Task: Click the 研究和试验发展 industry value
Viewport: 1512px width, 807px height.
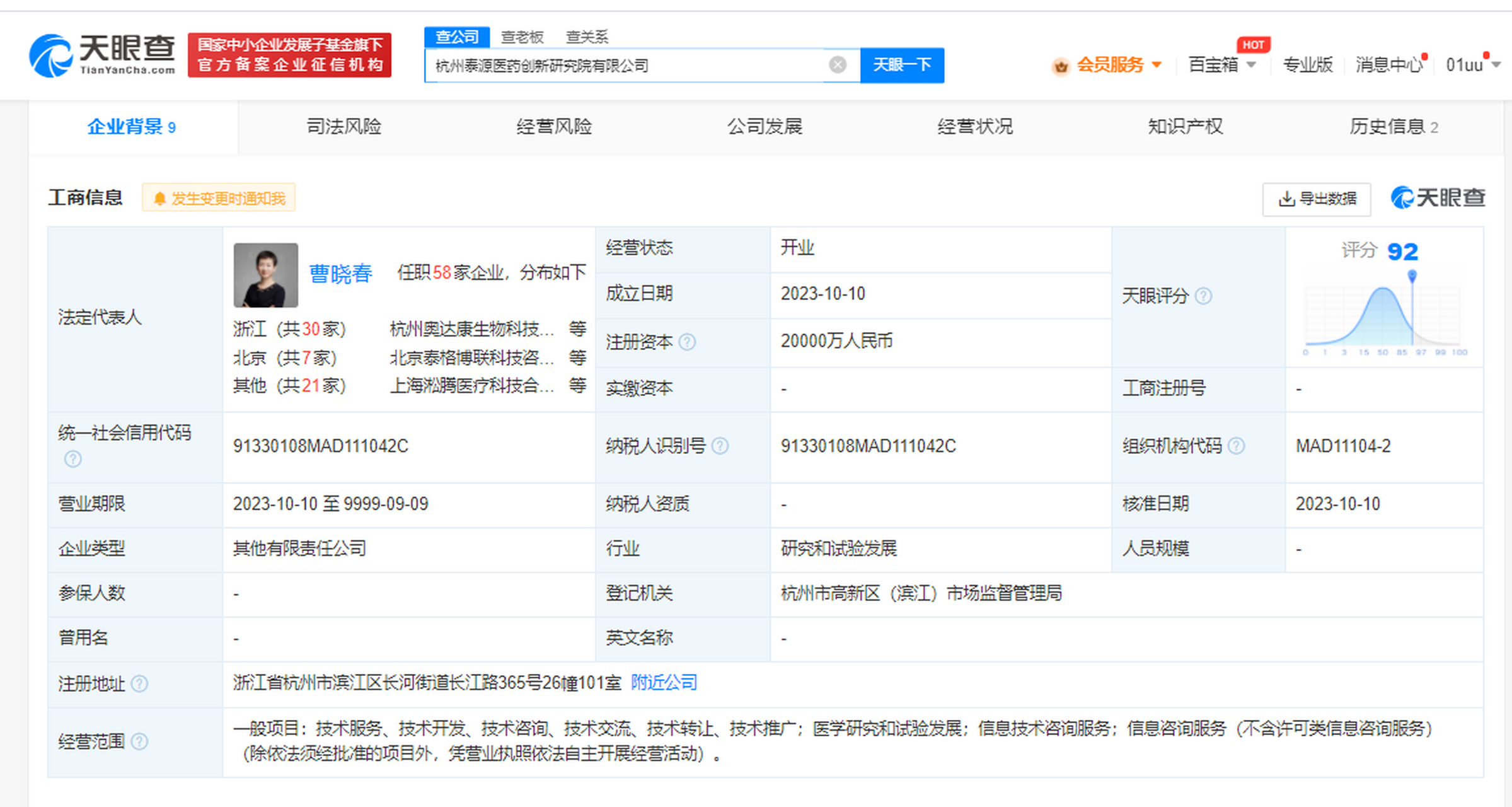Action: pos(839,549)
